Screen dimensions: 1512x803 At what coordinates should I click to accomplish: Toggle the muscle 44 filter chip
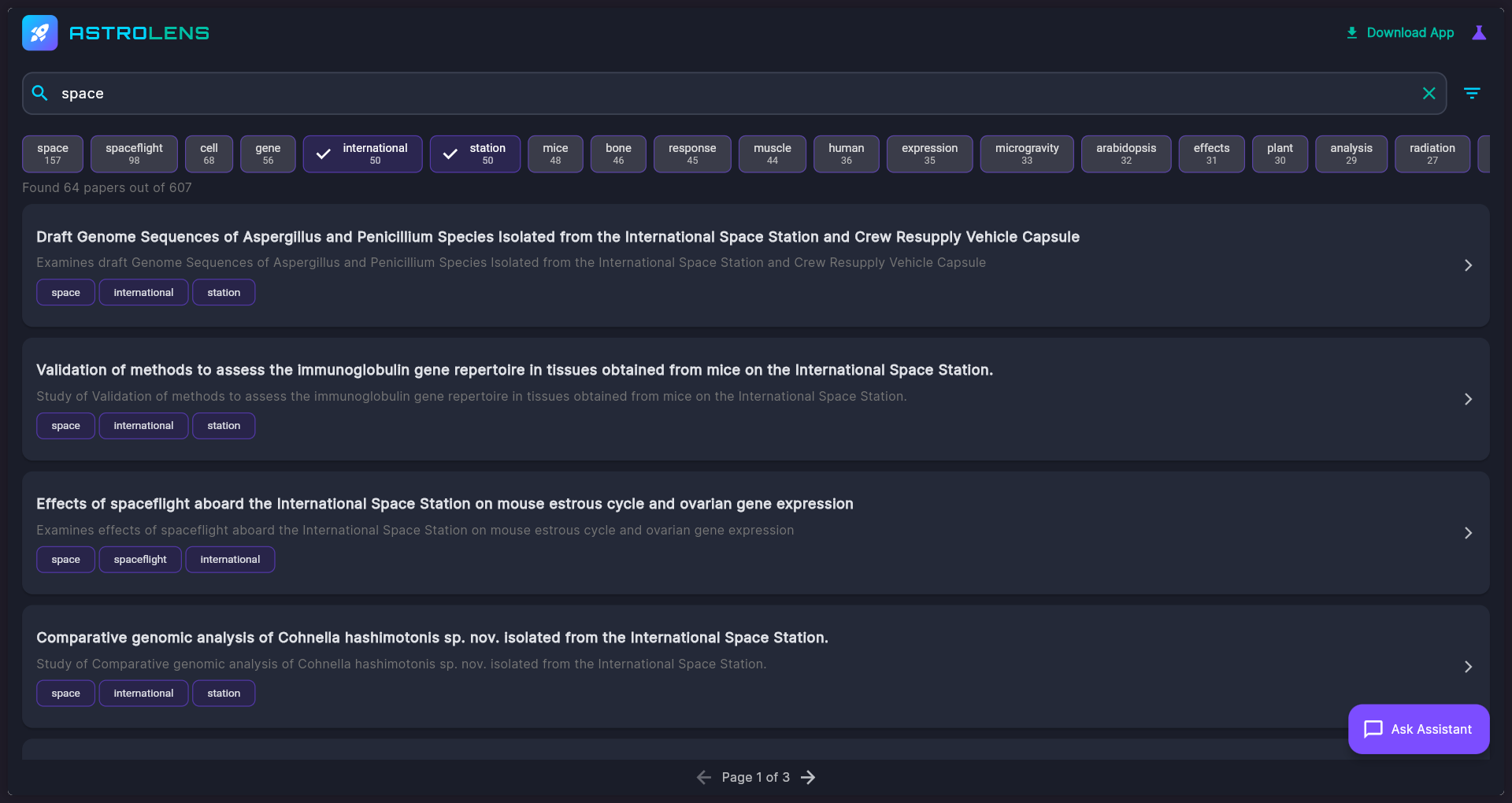pos(772,154)
